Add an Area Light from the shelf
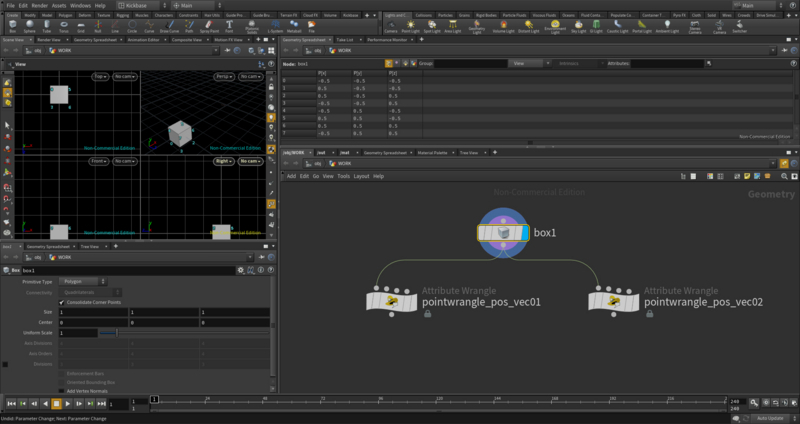The width and height of the screenshot is (800, 424). coord(453,26)
